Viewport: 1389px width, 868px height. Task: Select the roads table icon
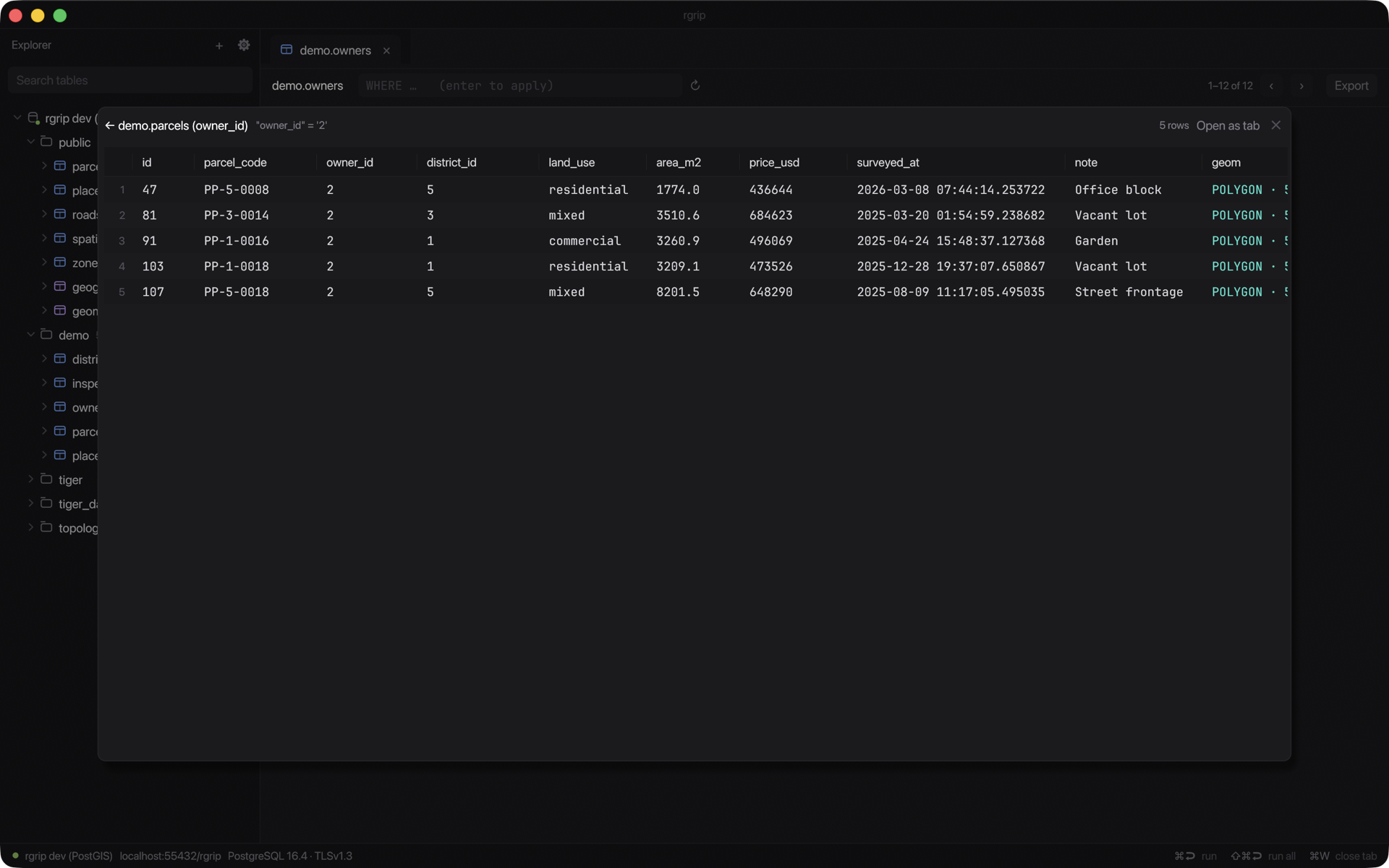[60, 214]
